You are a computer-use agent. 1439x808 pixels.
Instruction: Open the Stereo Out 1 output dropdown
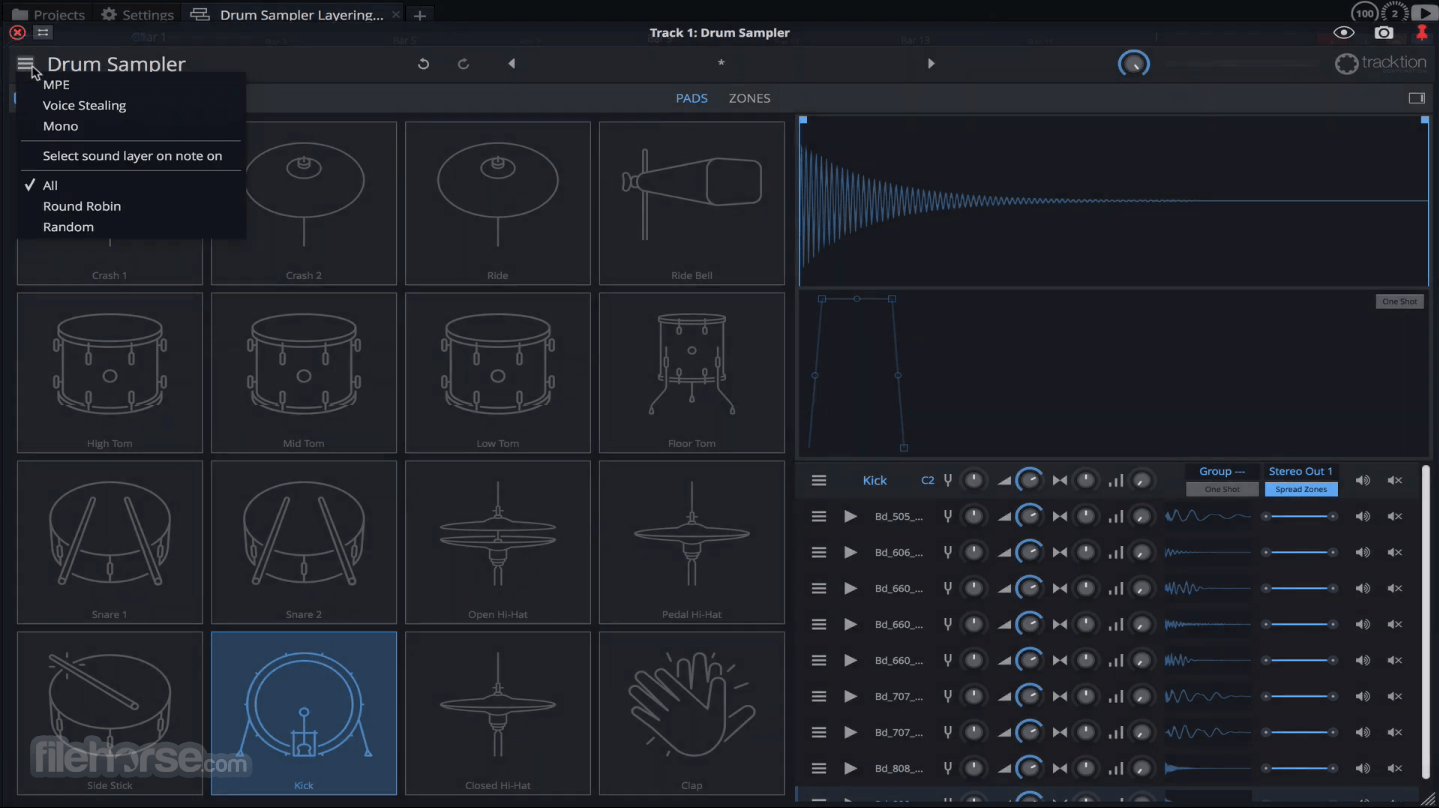coord(1301,471)
